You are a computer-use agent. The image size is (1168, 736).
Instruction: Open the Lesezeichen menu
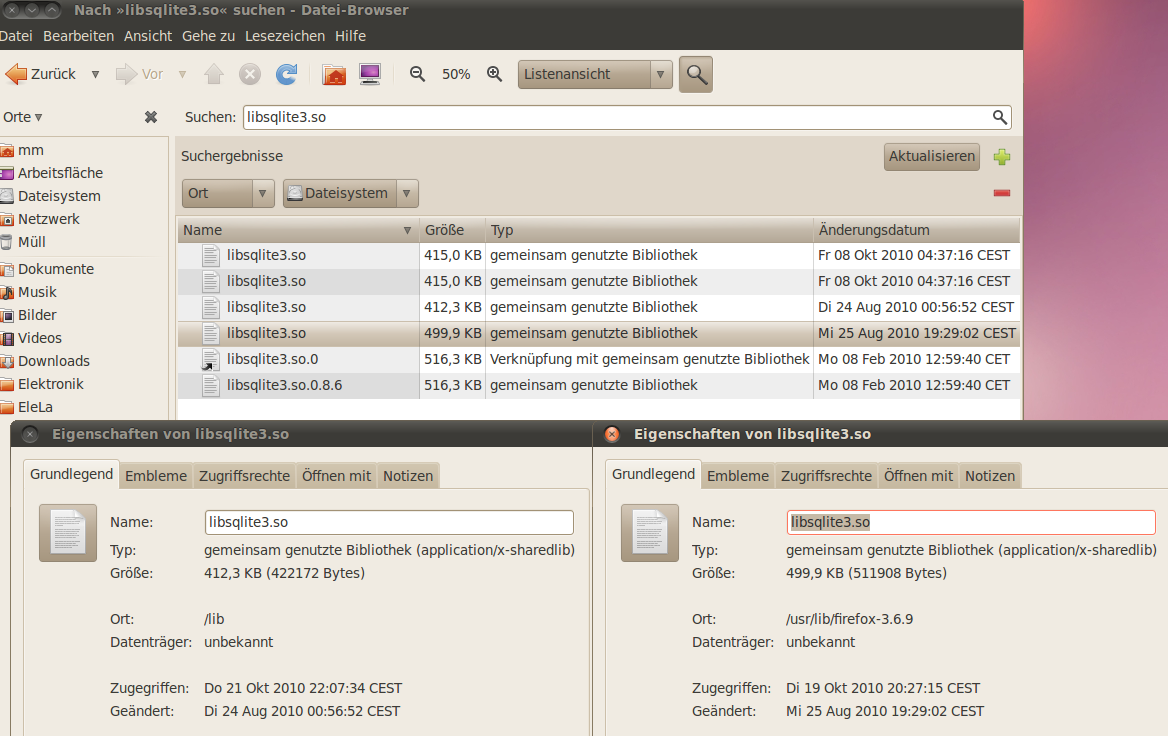coord(285,36)
